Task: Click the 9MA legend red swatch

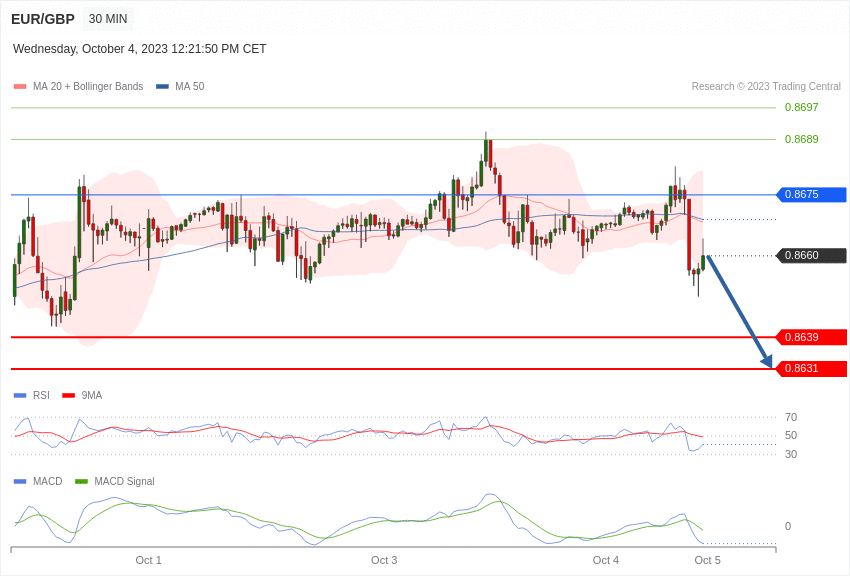Action: [69, 396]
